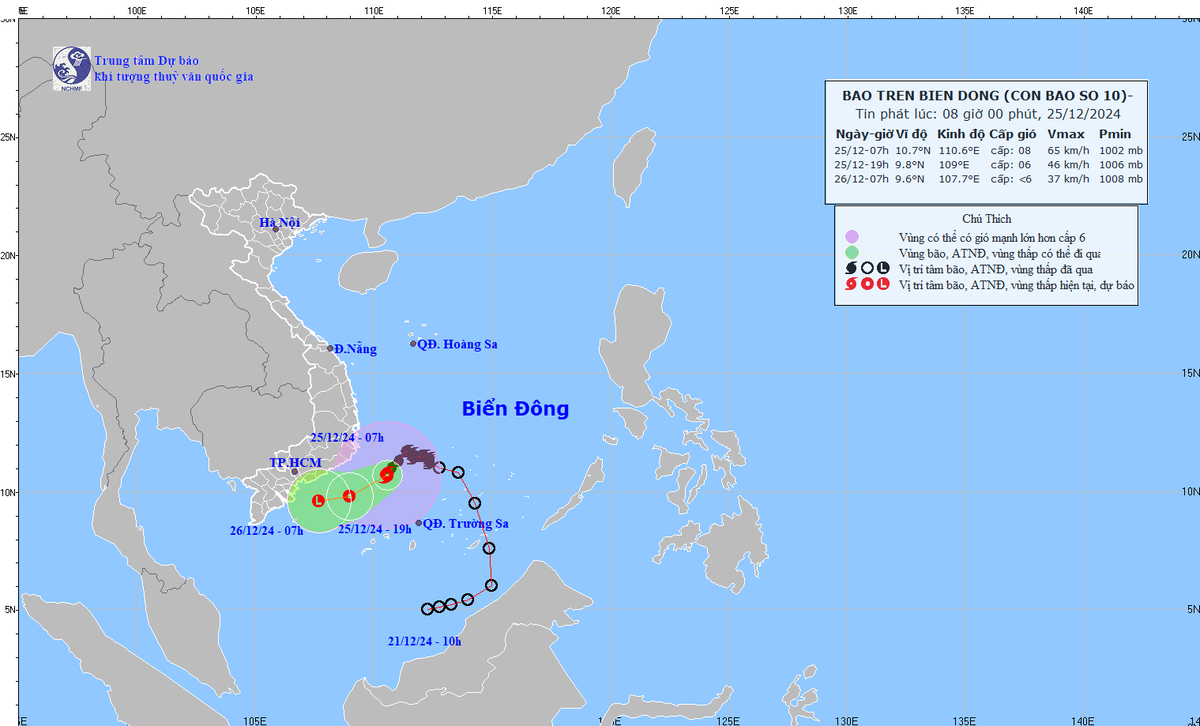Click the red L low-pressure forecast marker

(318, 500)
